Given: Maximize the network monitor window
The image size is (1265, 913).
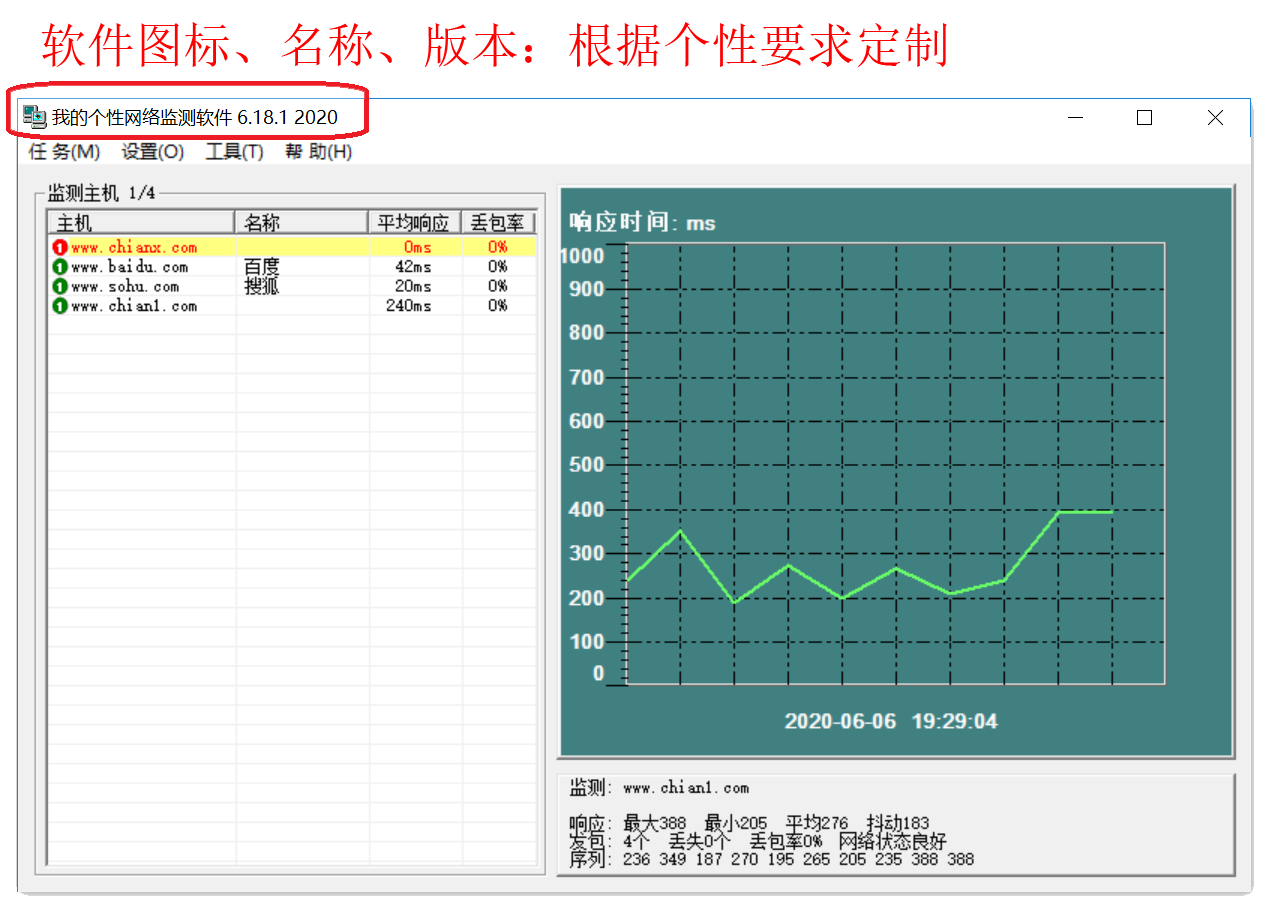Looking at the screenshot, I should point(1144,118).
